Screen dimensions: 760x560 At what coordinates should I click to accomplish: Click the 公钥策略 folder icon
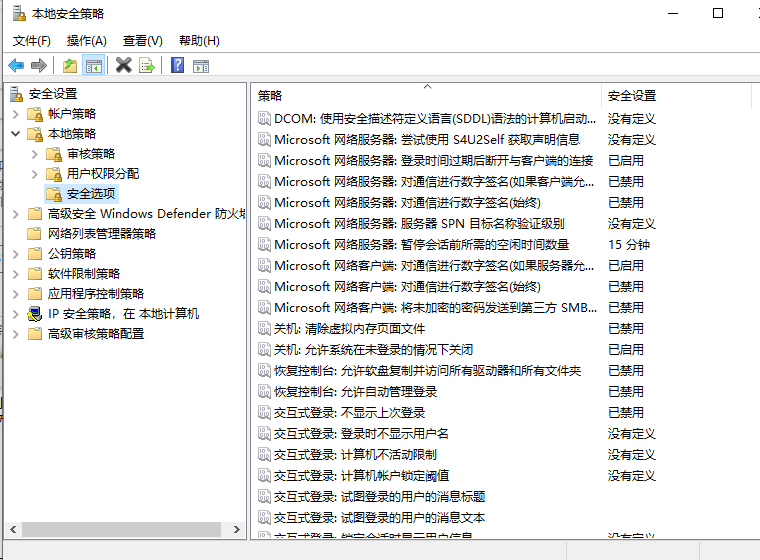(x=35, y=254)
